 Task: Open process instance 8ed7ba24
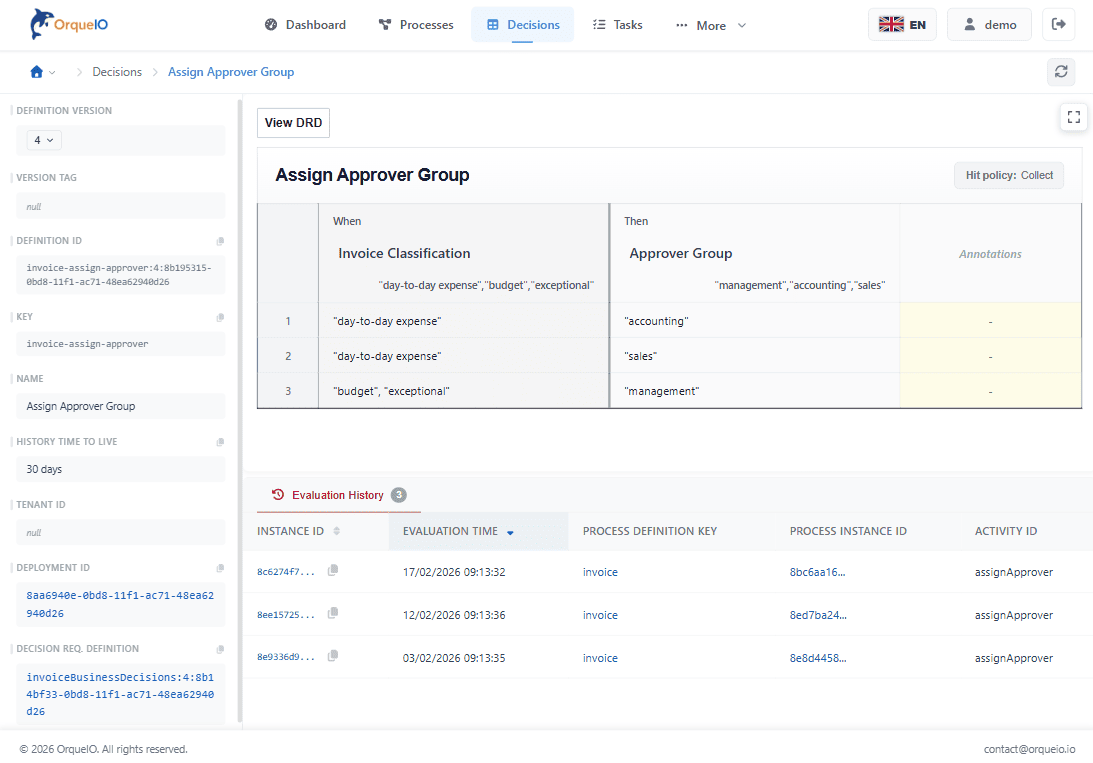(818, 615)
